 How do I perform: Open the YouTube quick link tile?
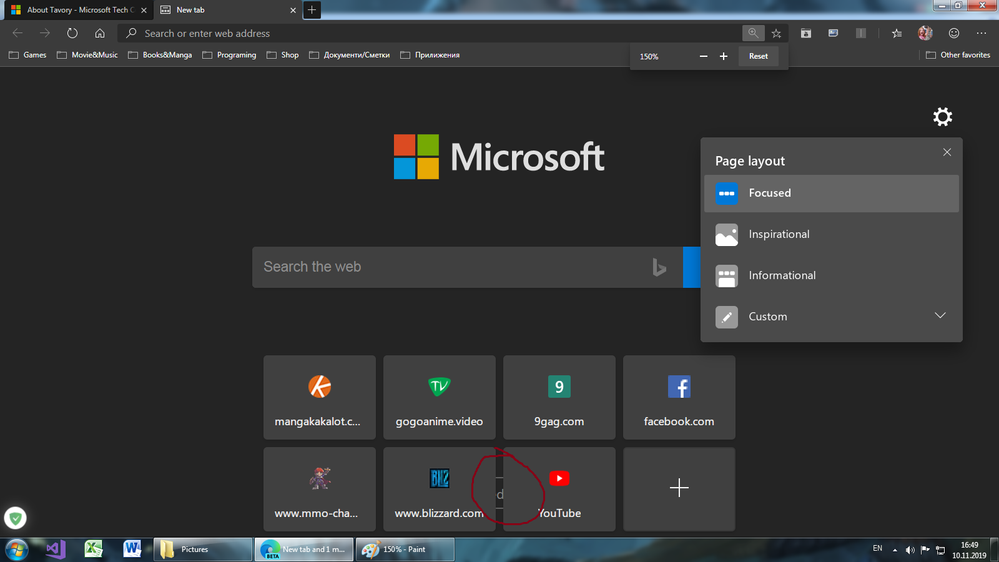pos(559,489)
